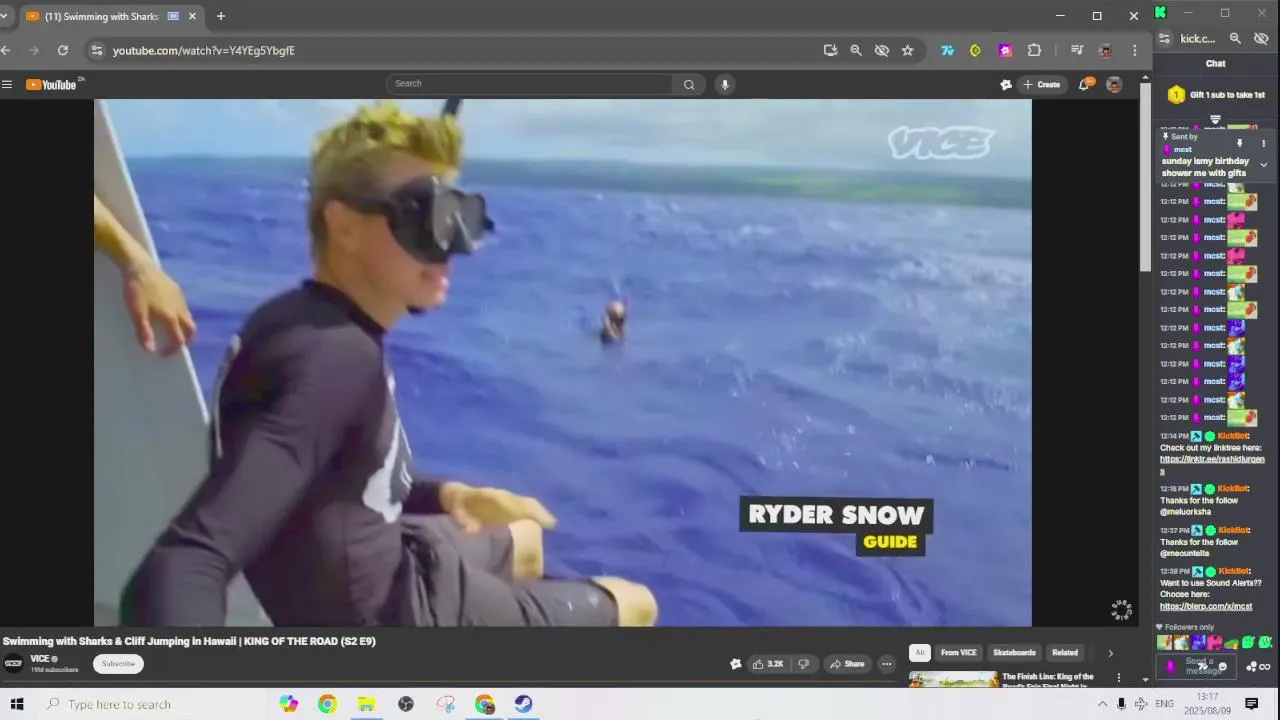Show next filter chips with right arrow
1280x720 pixels.
[x=1110, y=653]
